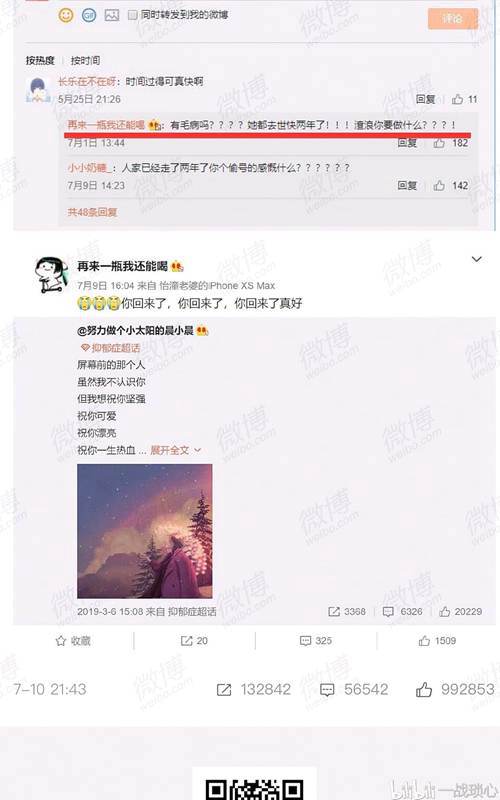The image size is (500, 800).
Task: Like the reply with 182 likes
Action: (x=439, y=143)
